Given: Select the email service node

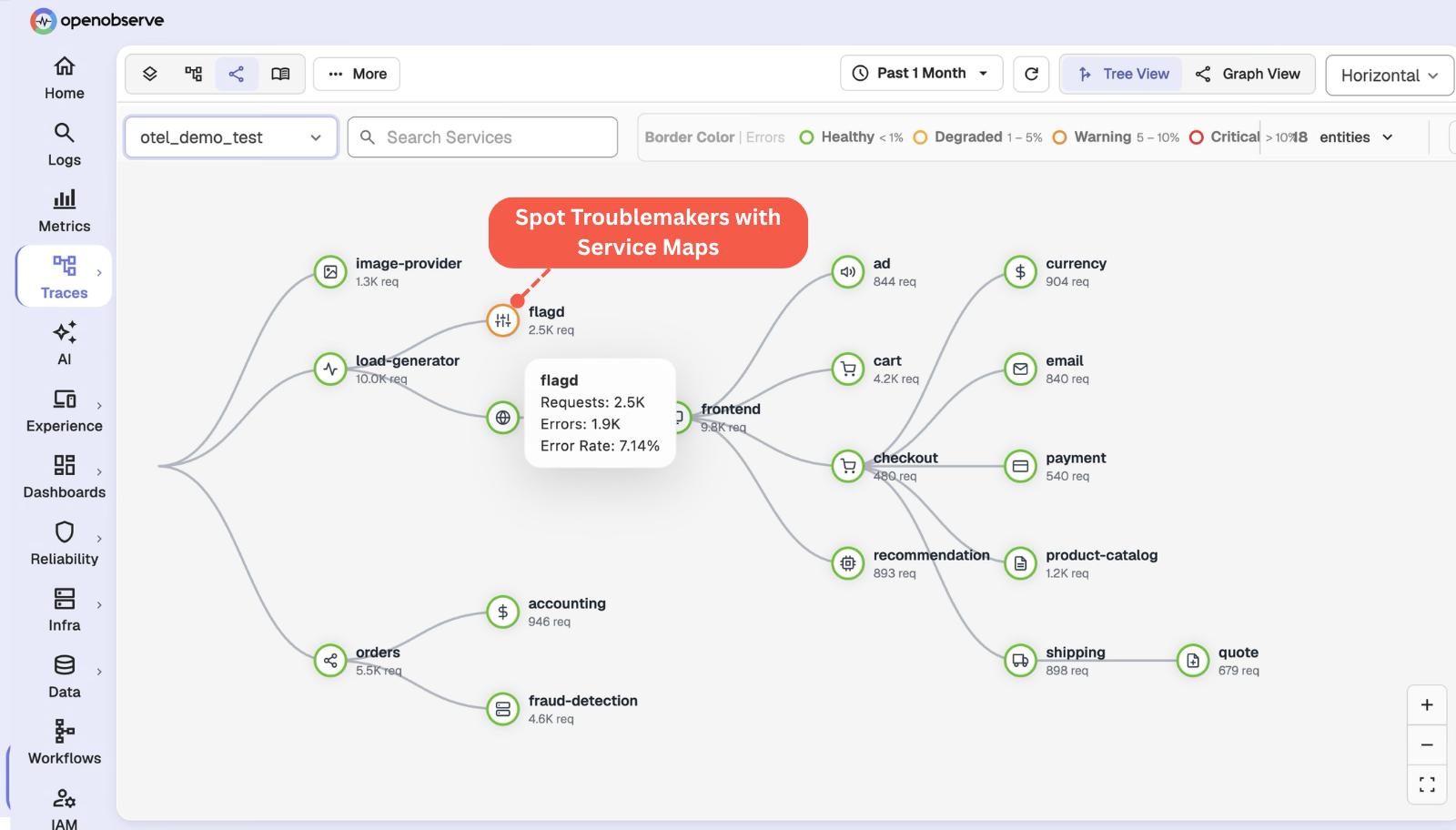Looking at the screenshot, I should point(1021,369).
